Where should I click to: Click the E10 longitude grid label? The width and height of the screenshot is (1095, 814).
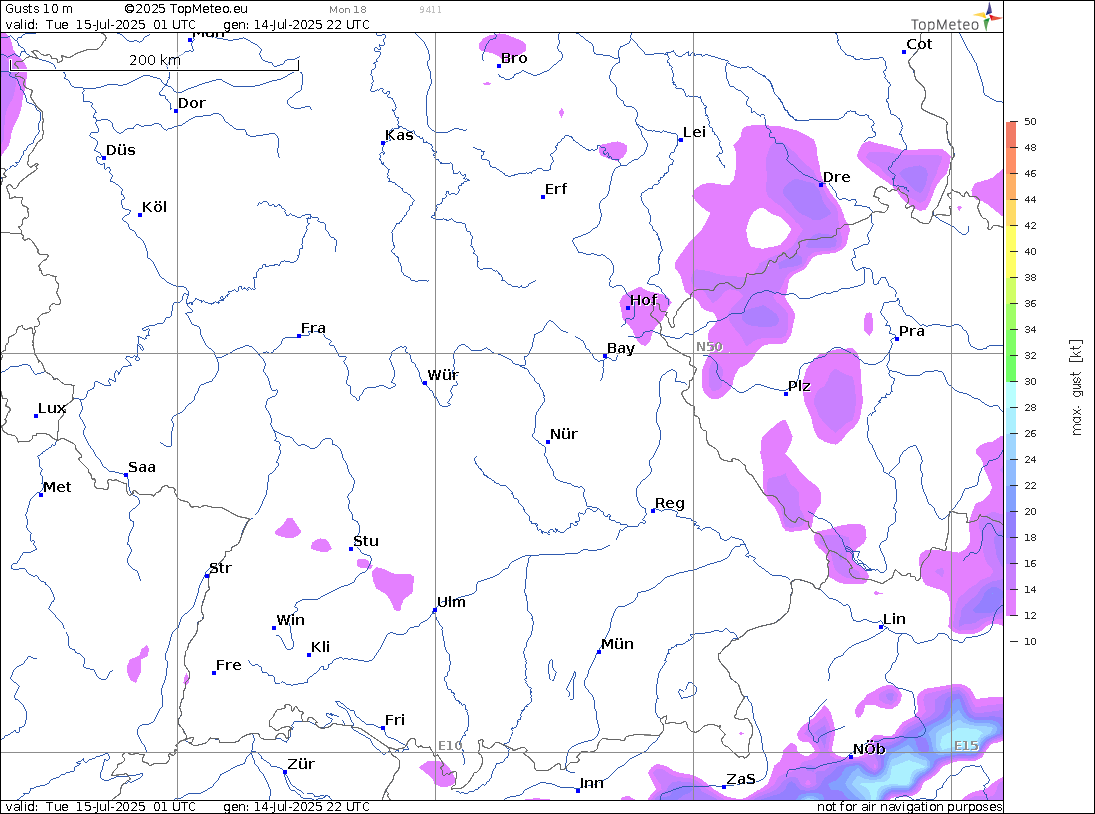click(x=450, y=746)
